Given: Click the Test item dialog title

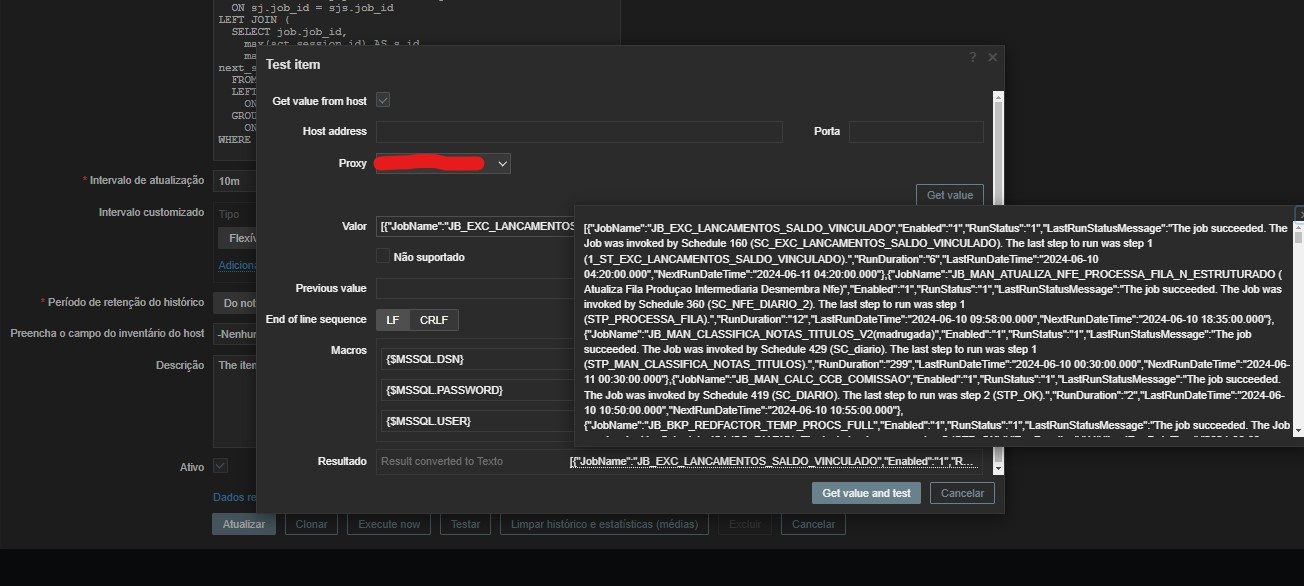Looking at the screenshot, I should point(293,64).
